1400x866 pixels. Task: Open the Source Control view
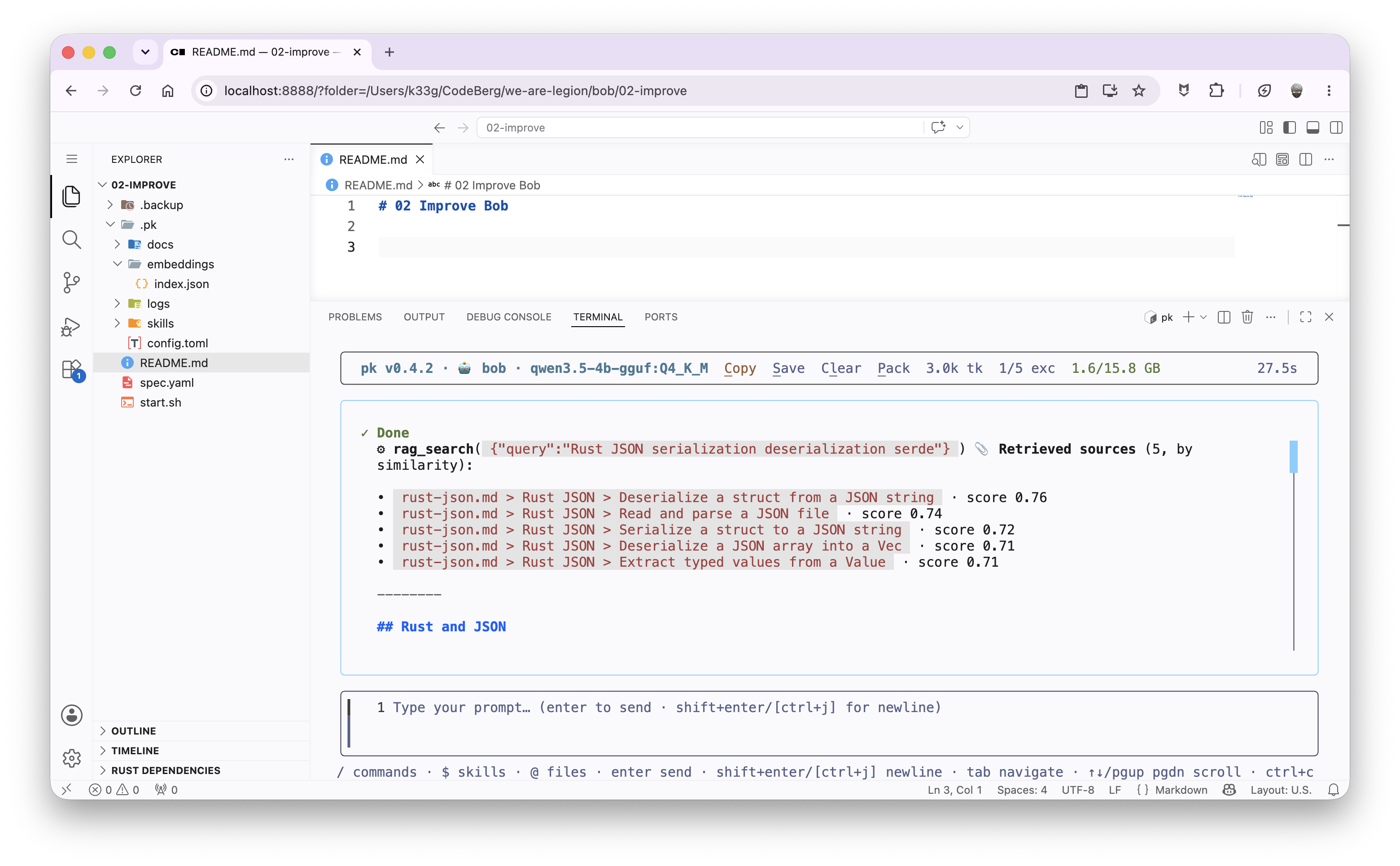pyautogui.click(x=72, y=282)
